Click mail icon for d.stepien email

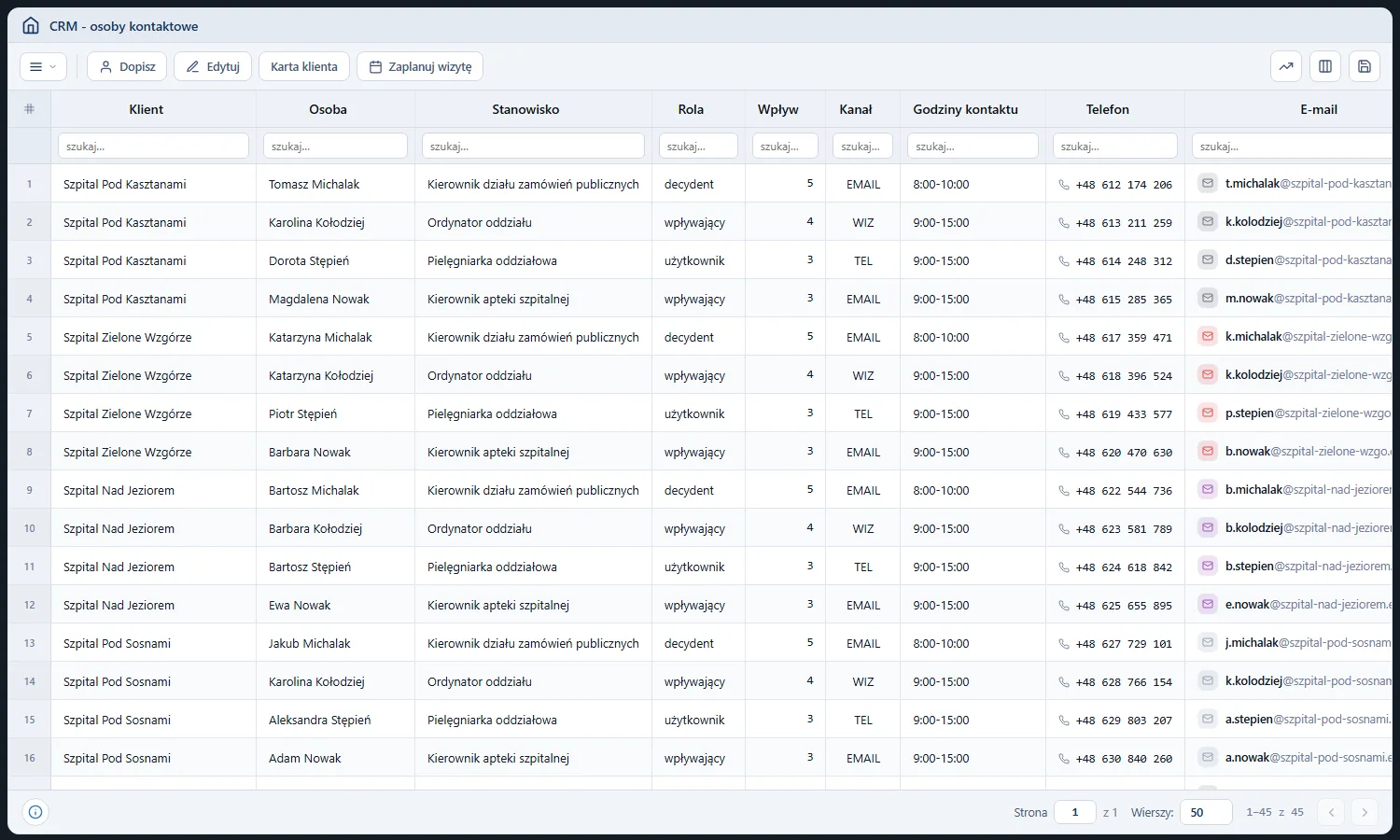click(1208, 259)
